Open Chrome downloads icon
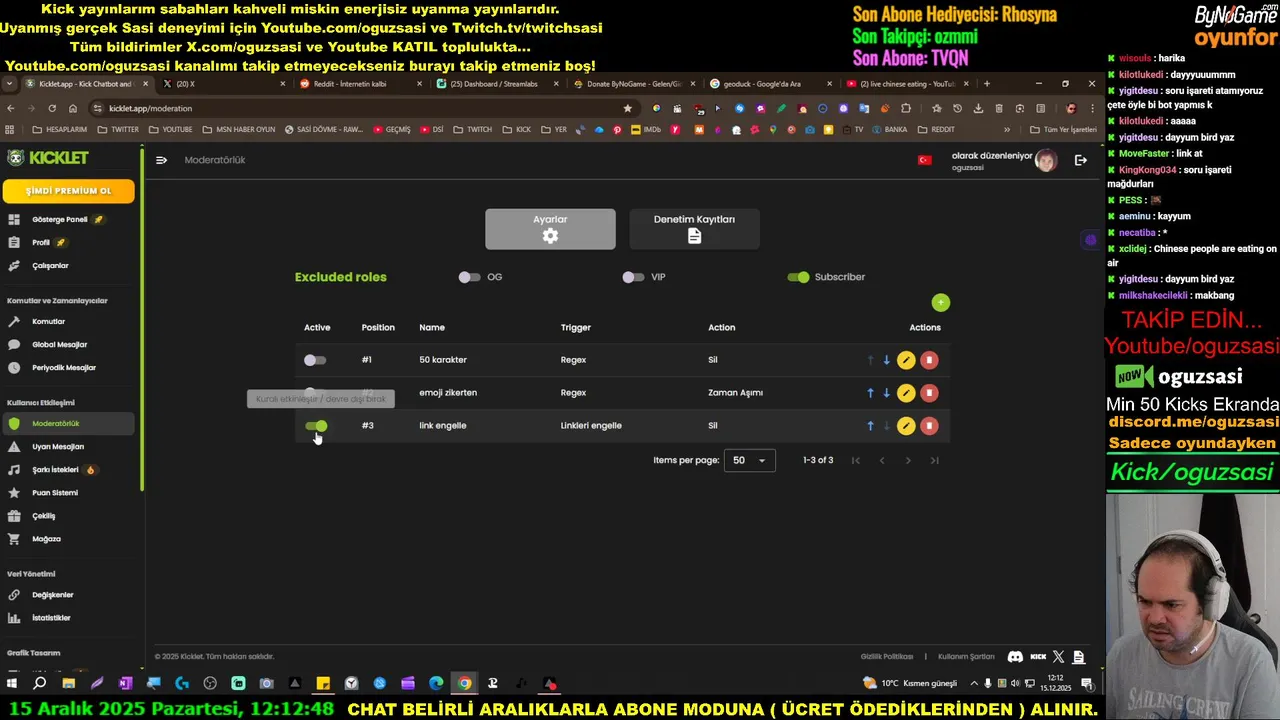This screenshot has width=1280, height=720. [x=978, y=108]
